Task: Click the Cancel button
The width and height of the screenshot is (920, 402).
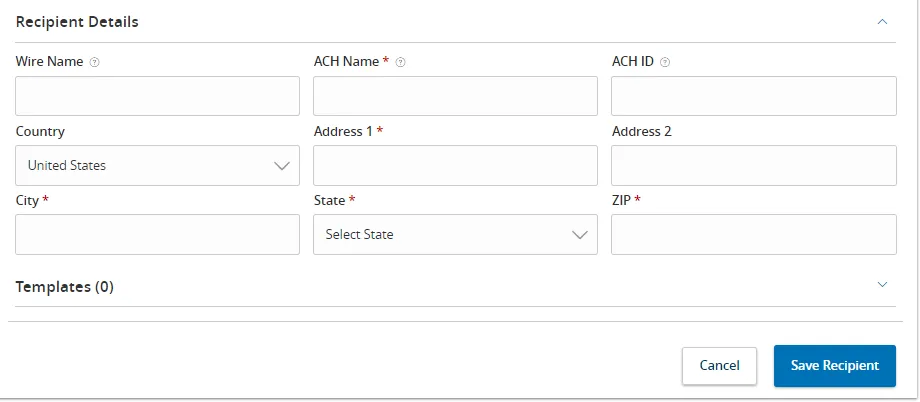Action: point(719,366)
